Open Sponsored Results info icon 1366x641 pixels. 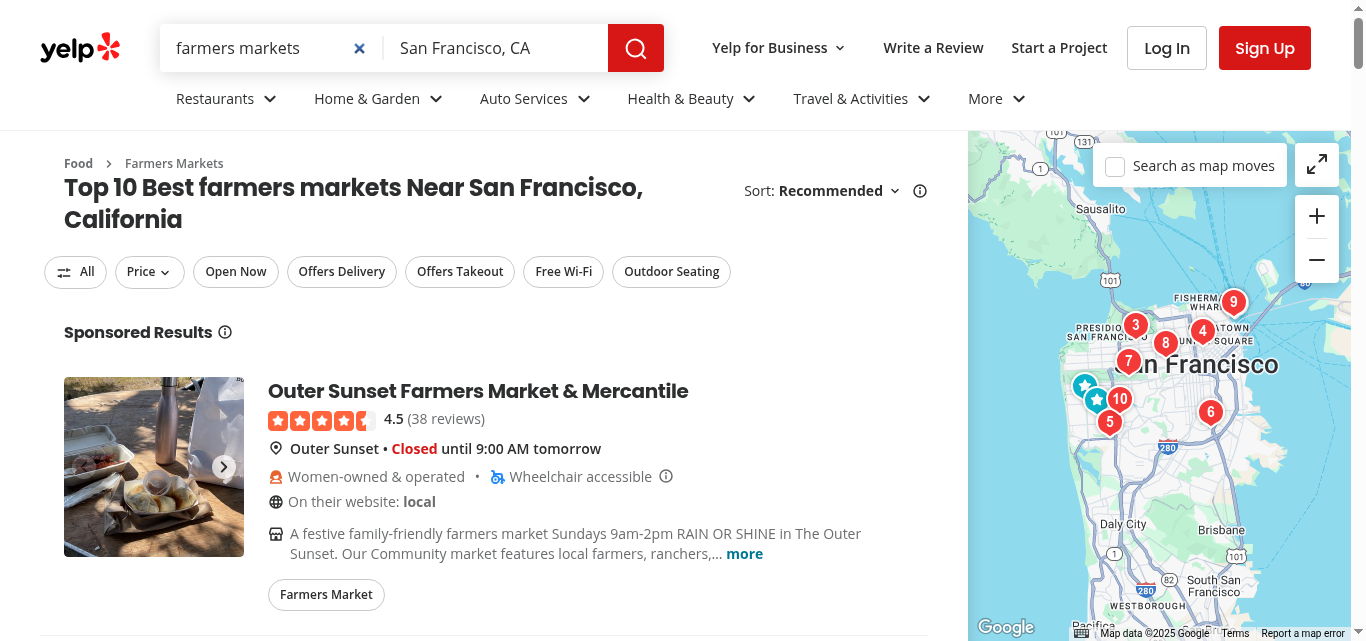225,332
